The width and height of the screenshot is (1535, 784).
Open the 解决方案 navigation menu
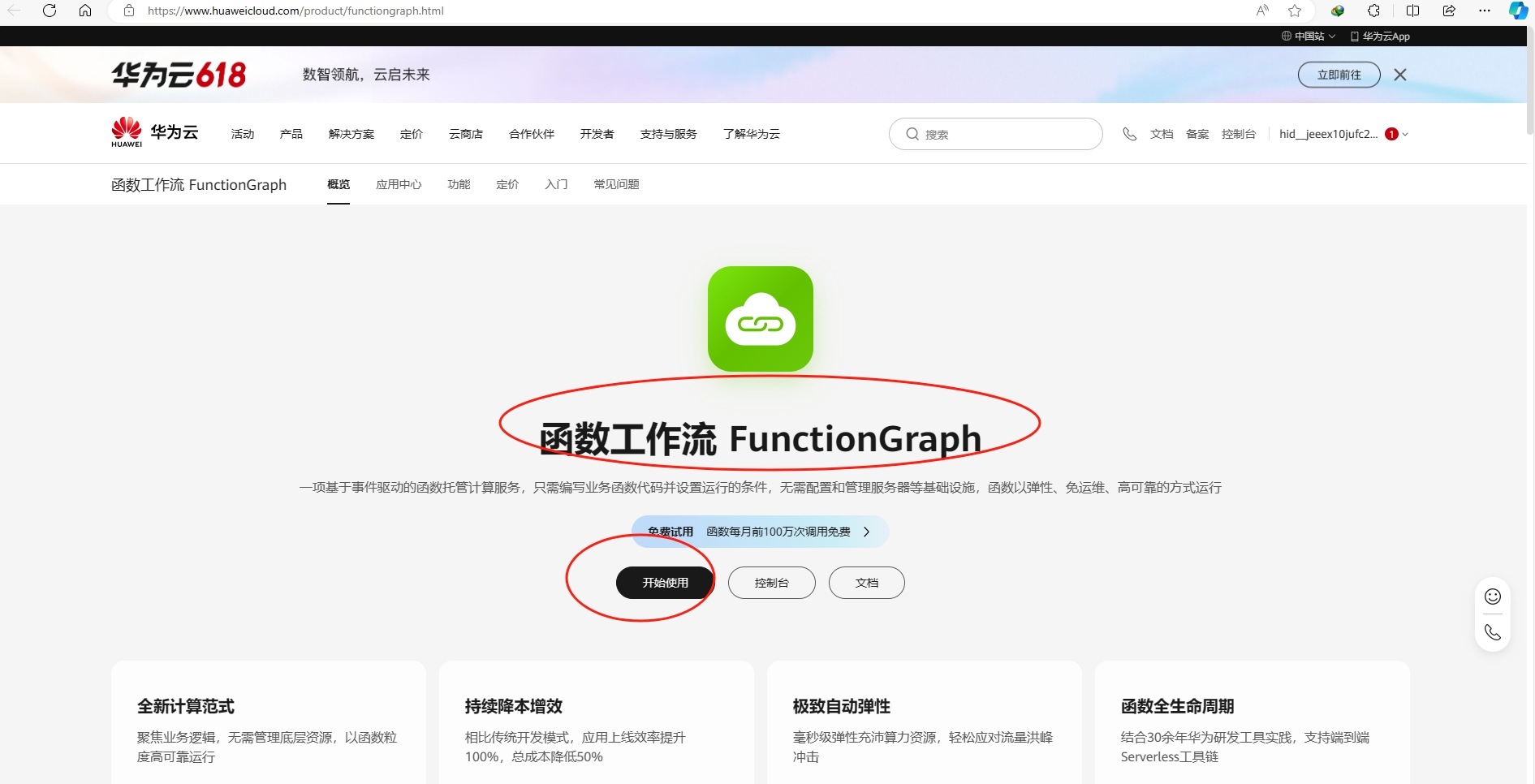351,134
